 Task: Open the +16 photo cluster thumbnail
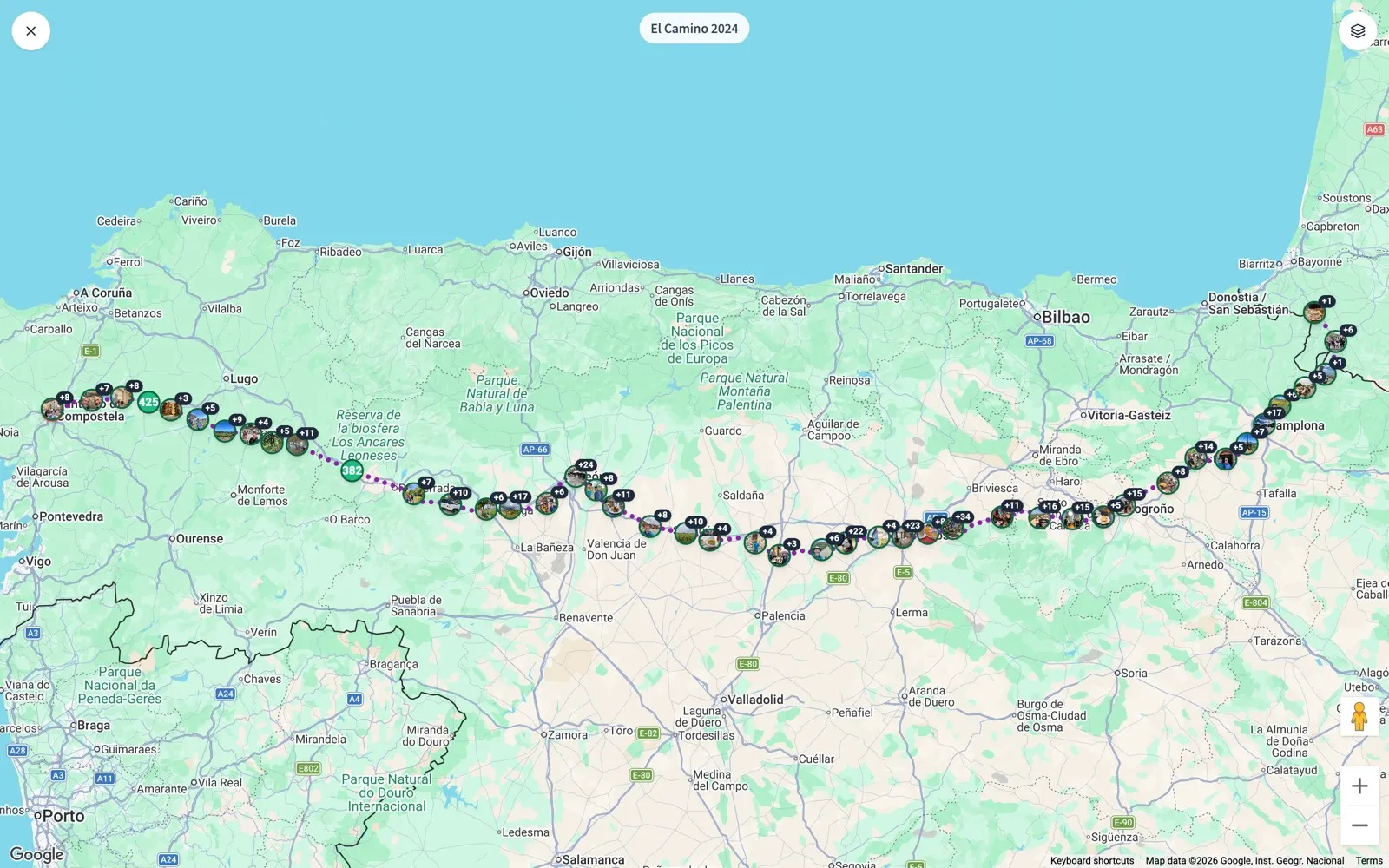(1040, 516)
